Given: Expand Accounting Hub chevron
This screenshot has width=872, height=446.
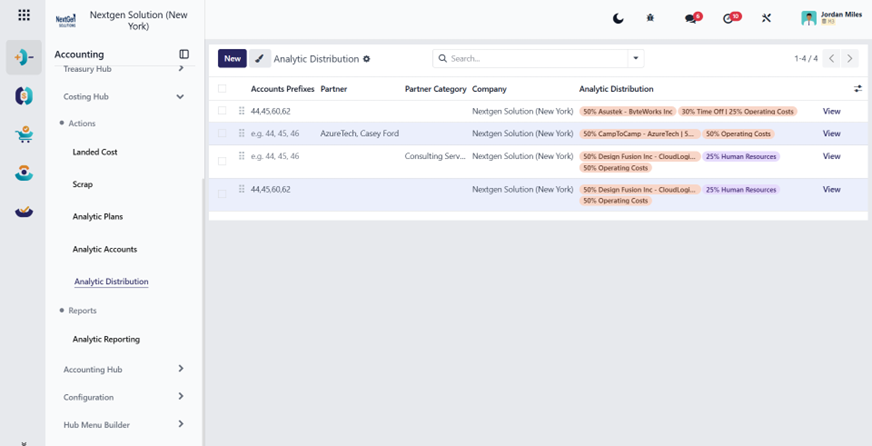Looking at the screenshot, I should pyautogui.click(x=181, y=368).
